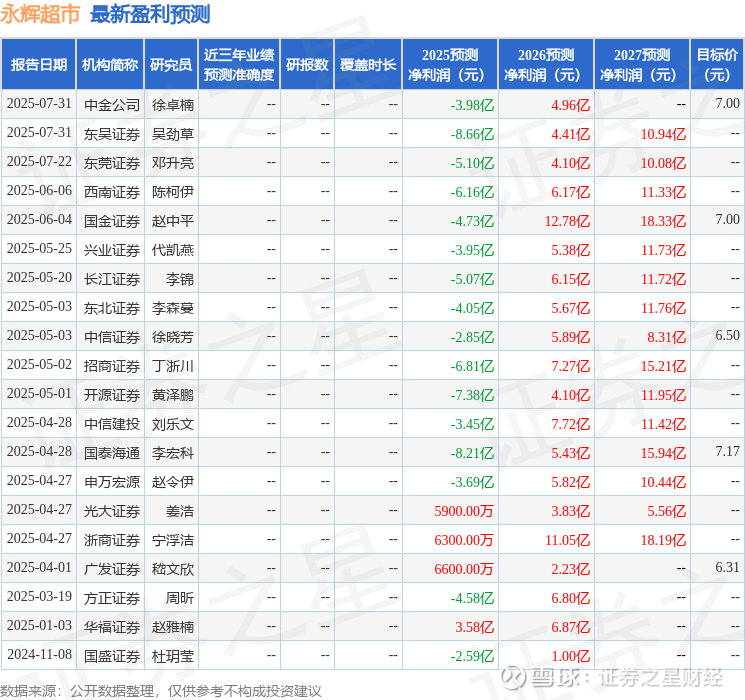This screenshot has height=700, width=745.
Task: Click analyst name 嵇文欣
Action: coord(173,569)
